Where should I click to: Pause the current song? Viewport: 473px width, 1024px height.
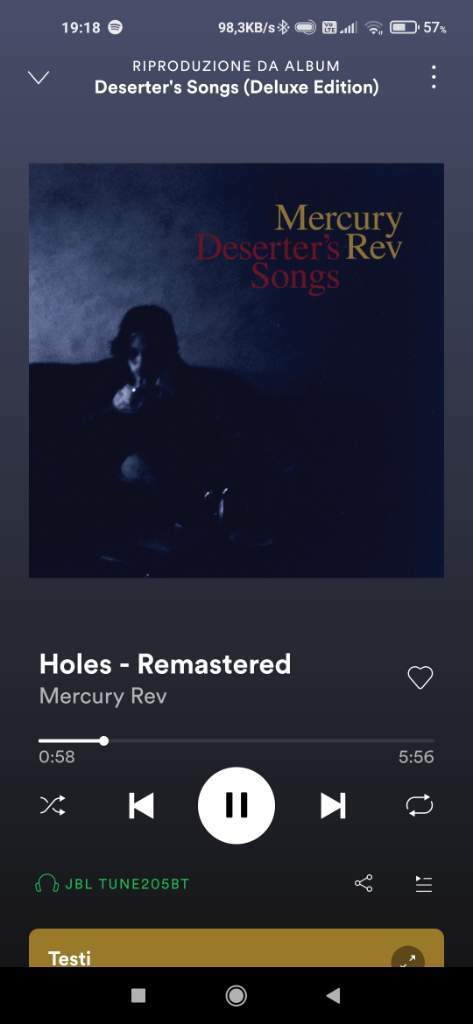click(236, 805)
